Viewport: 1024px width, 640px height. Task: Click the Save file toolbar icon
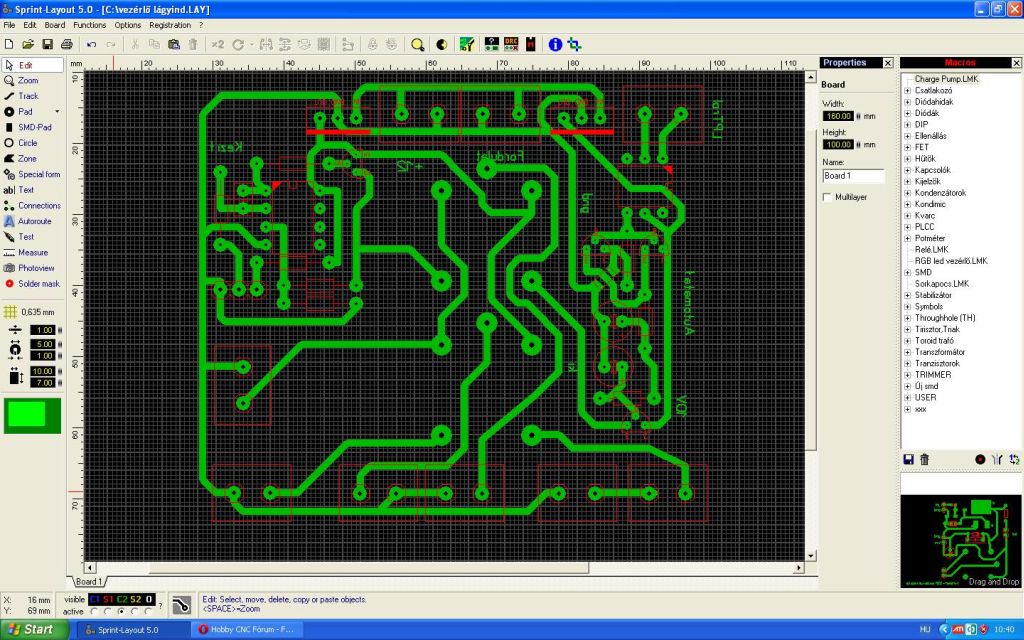pyautogui.click(x=46, y=44)
